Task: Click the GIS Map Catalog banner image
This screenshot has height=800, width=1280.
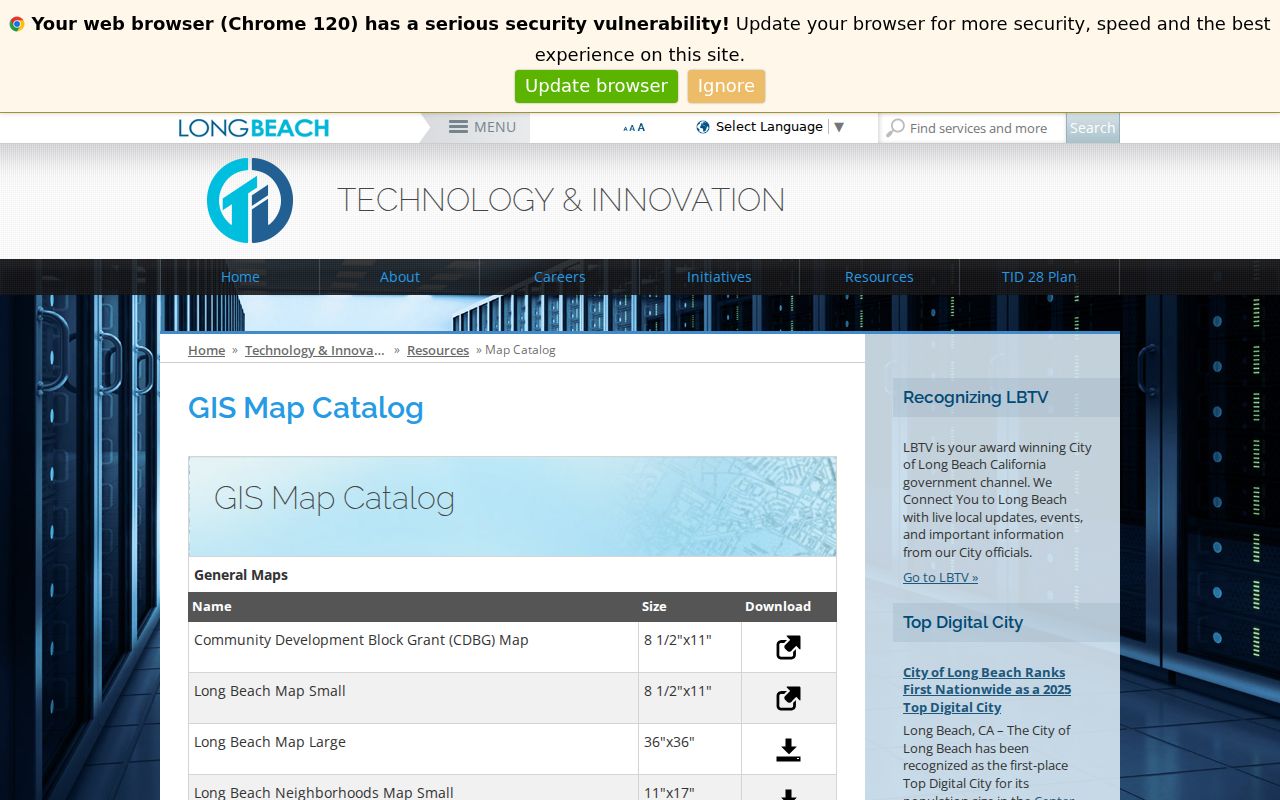Action: pyautogui.click(x=512, y=507)
